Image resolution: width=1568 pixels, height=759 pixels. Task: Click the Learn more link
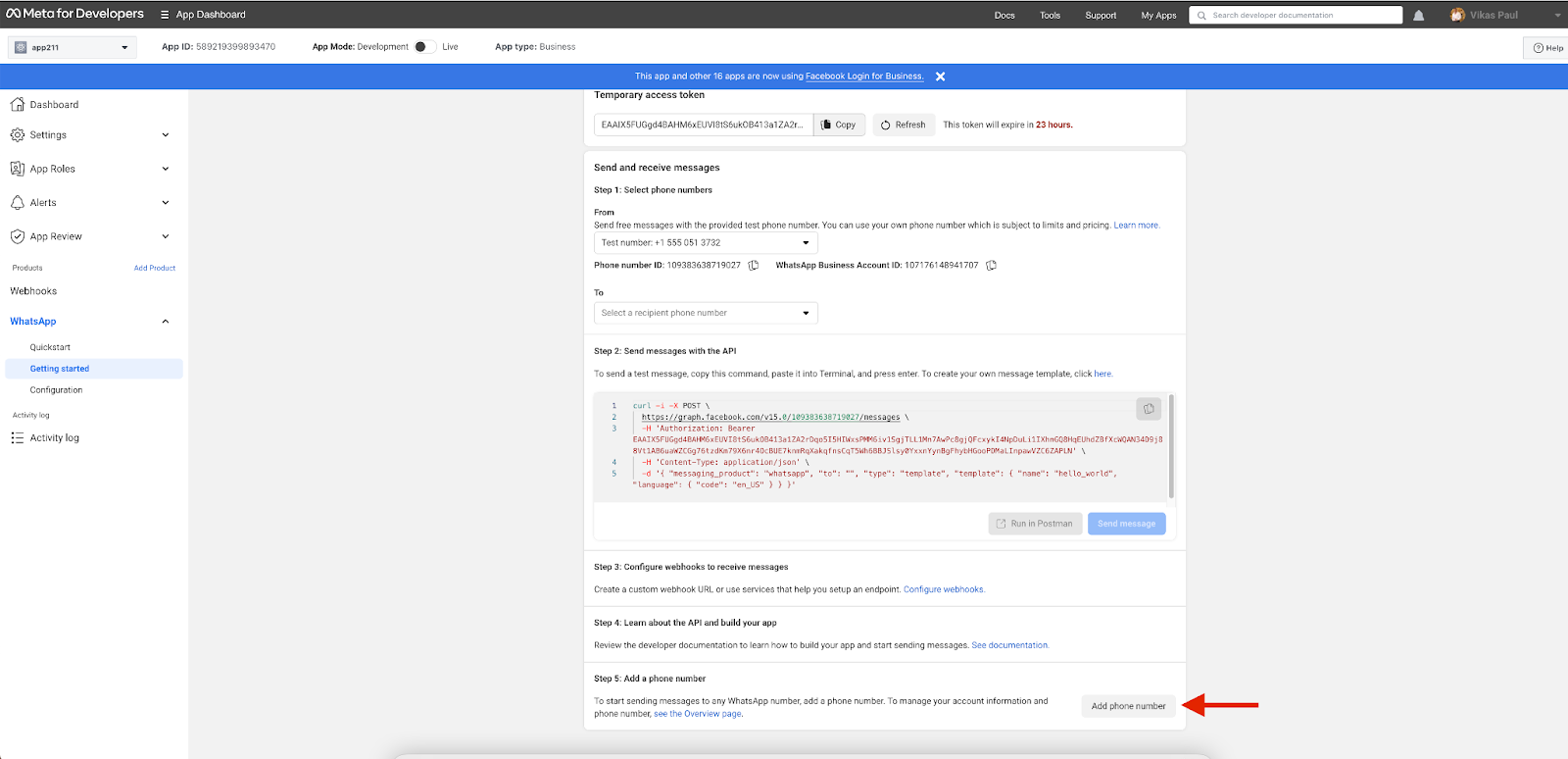point(1136,226)
